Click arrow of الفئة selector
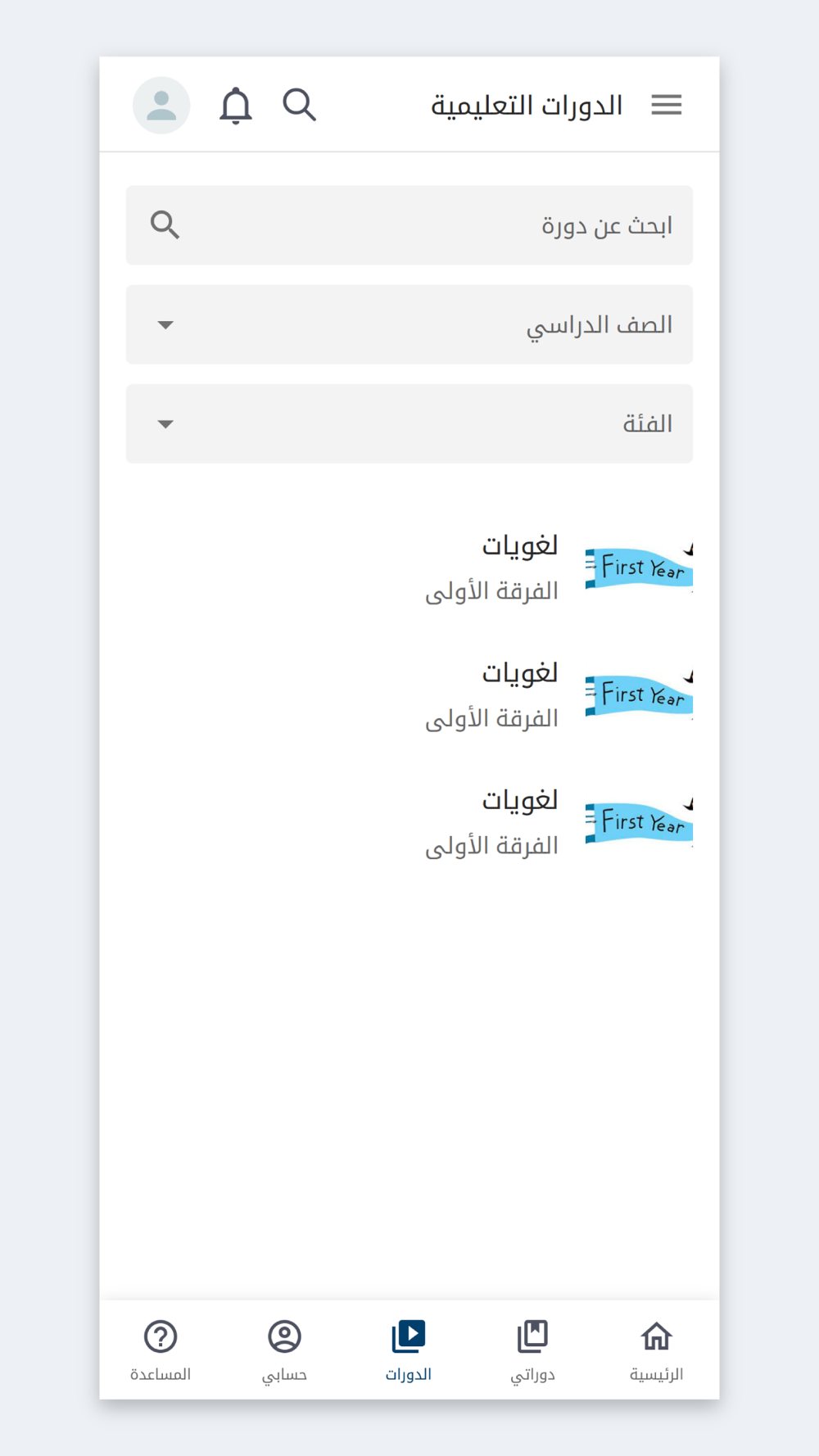 click(x=165, y=424)
